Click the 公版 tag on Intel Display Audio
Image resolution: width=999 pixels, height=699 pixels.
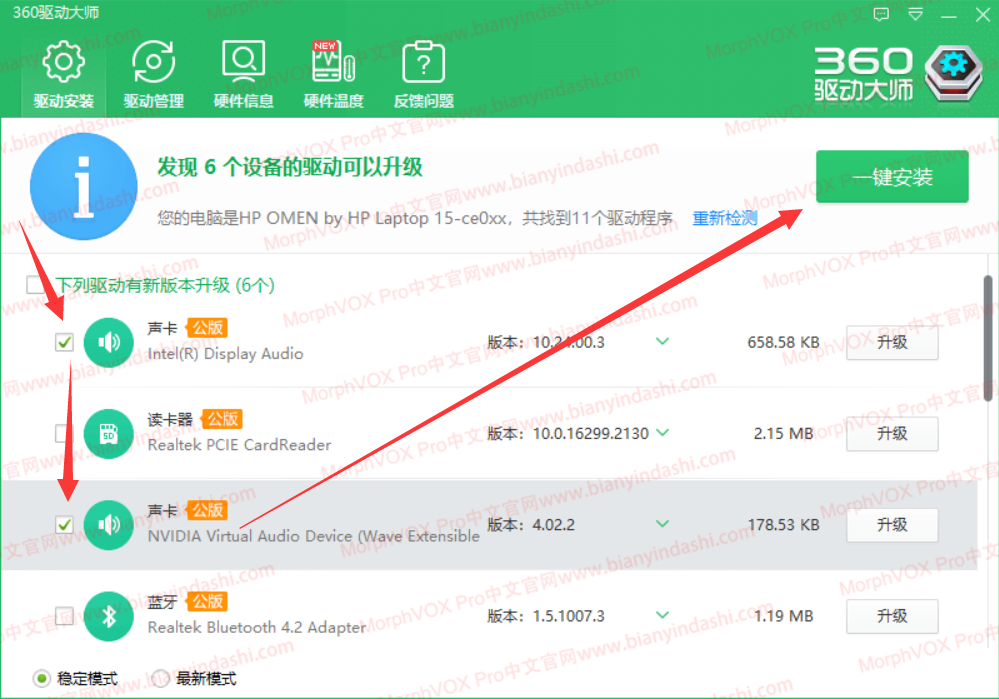coord(207,328)
